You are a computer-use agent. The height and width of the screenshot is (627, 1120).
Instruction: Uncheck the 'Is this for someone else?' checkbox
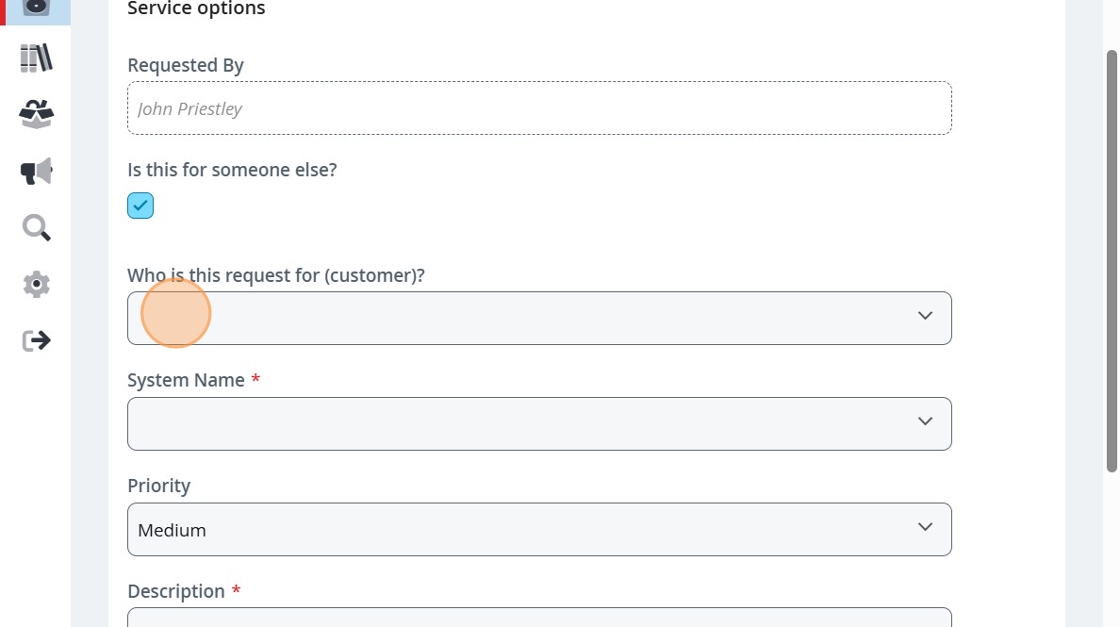click(140, 206)
